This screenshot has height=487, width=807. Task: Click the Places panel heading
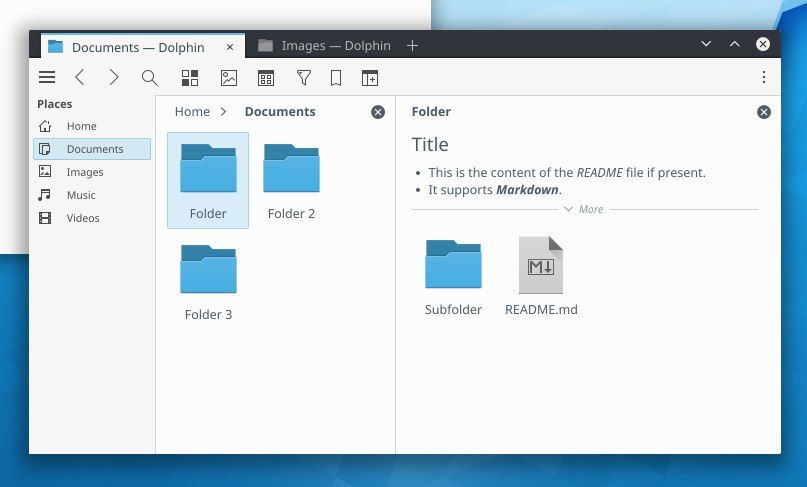(55, 104)
